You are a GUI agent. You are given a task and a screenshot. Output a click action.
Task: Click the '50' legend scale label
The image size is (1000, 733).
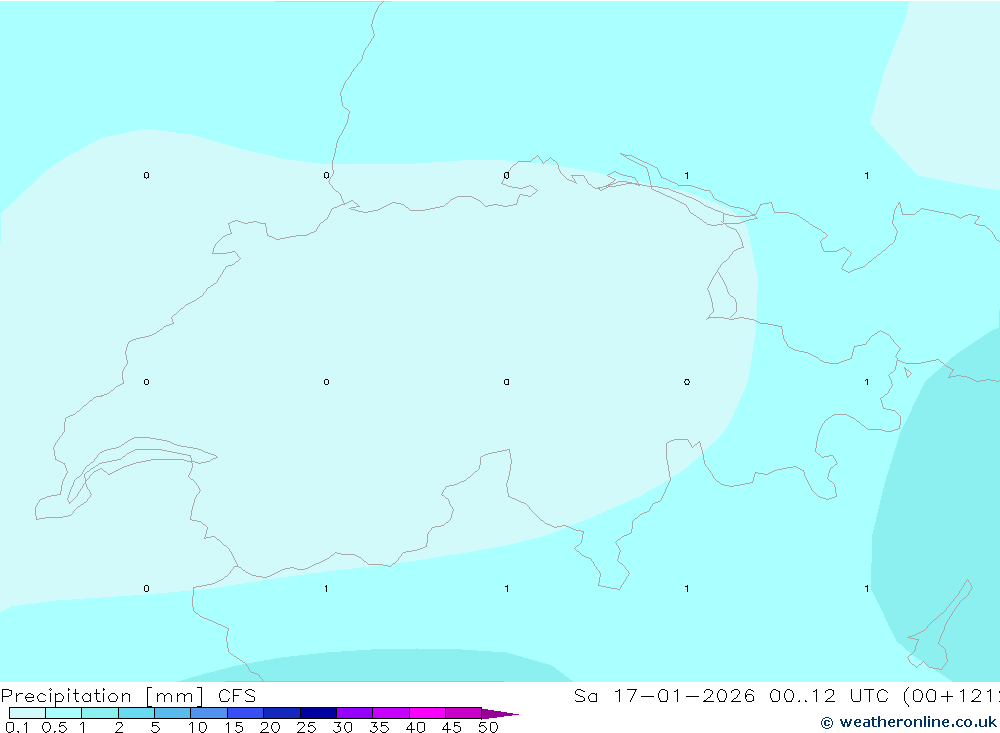(x=489, y=727)
